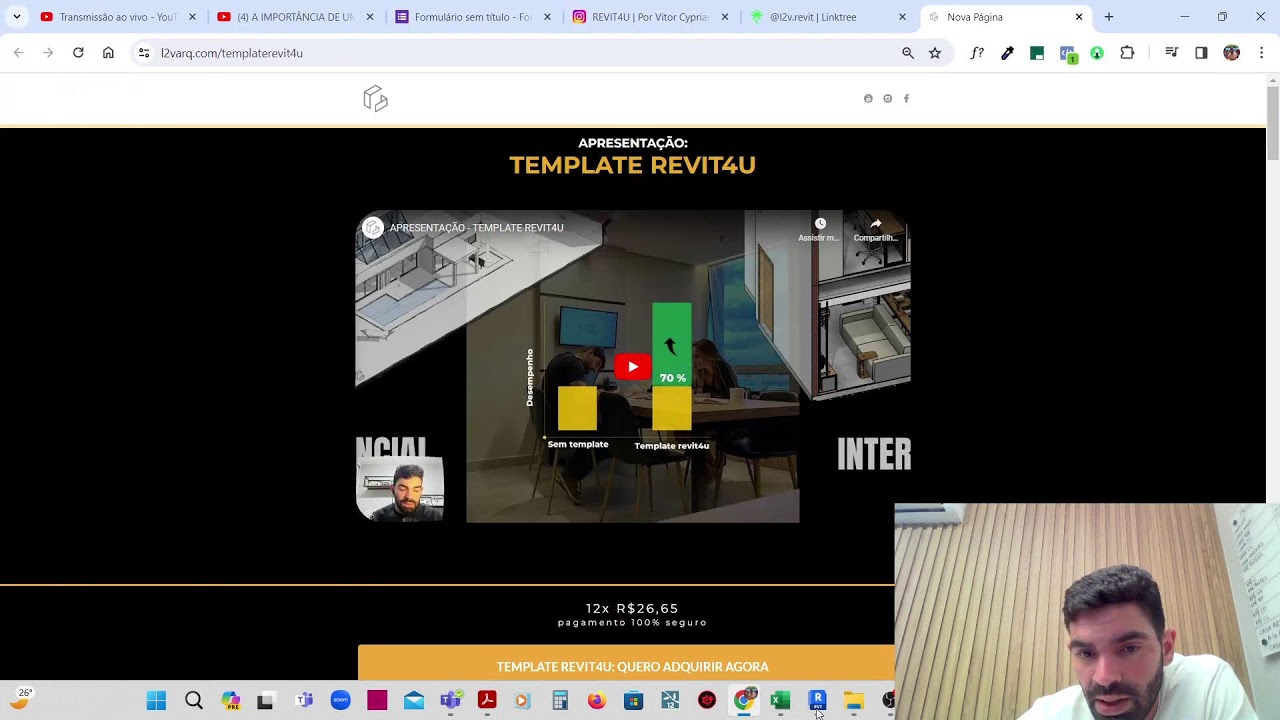The image size is (1280, 720).
Task: Go to browser home page
Action: [108, 53]
